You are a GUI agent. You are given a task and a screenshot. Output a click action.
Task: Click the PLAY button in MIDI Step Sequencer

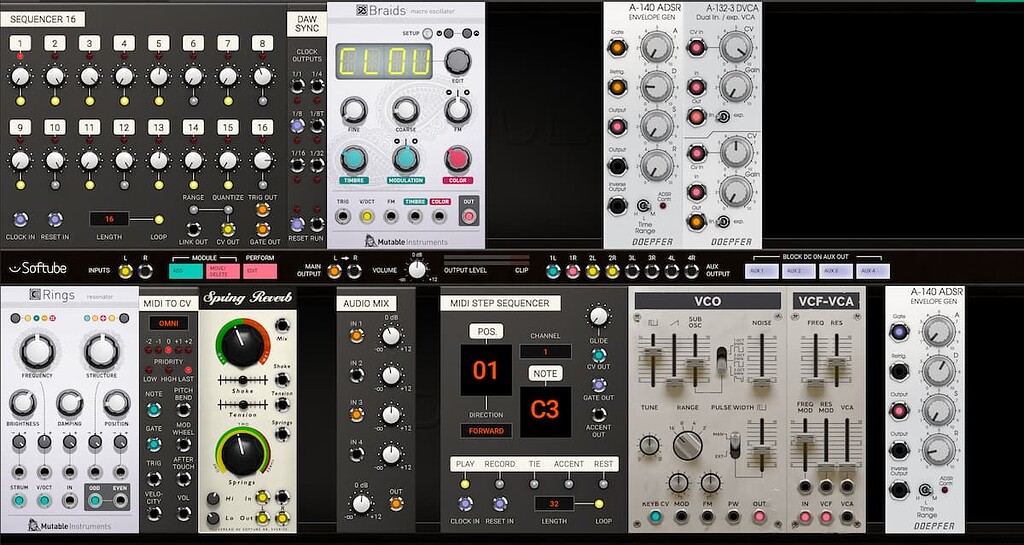coord(465,484)
